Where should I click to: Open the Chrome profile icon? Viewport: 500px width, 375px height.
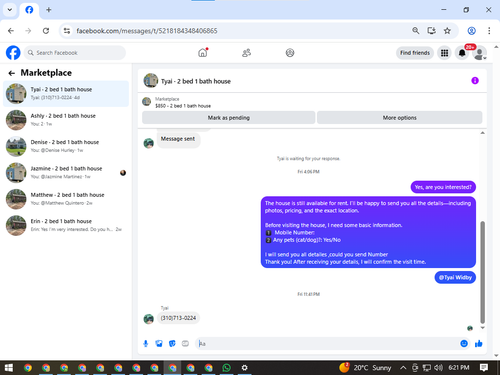(x=471, y=31)
